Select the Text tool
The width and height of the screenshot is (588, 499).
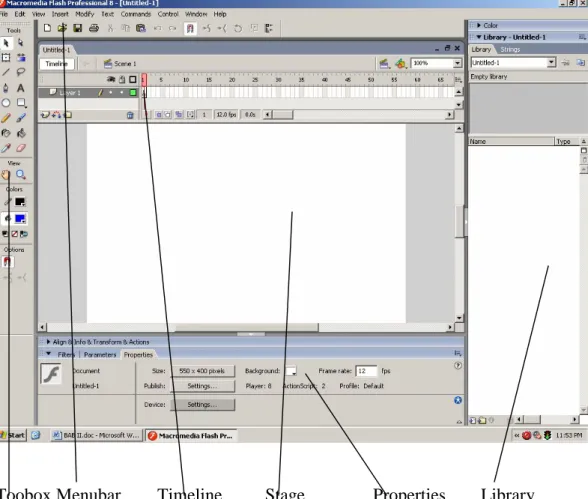click(21, 88)
